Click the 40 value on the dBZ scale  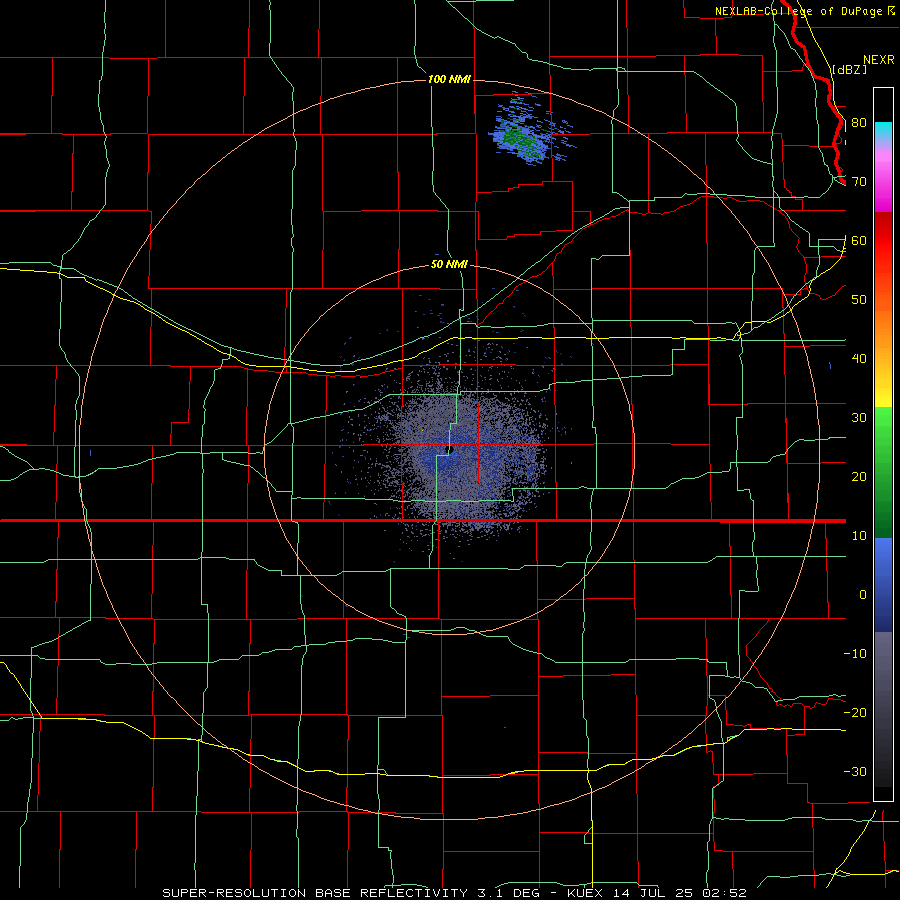pos(859,359)
